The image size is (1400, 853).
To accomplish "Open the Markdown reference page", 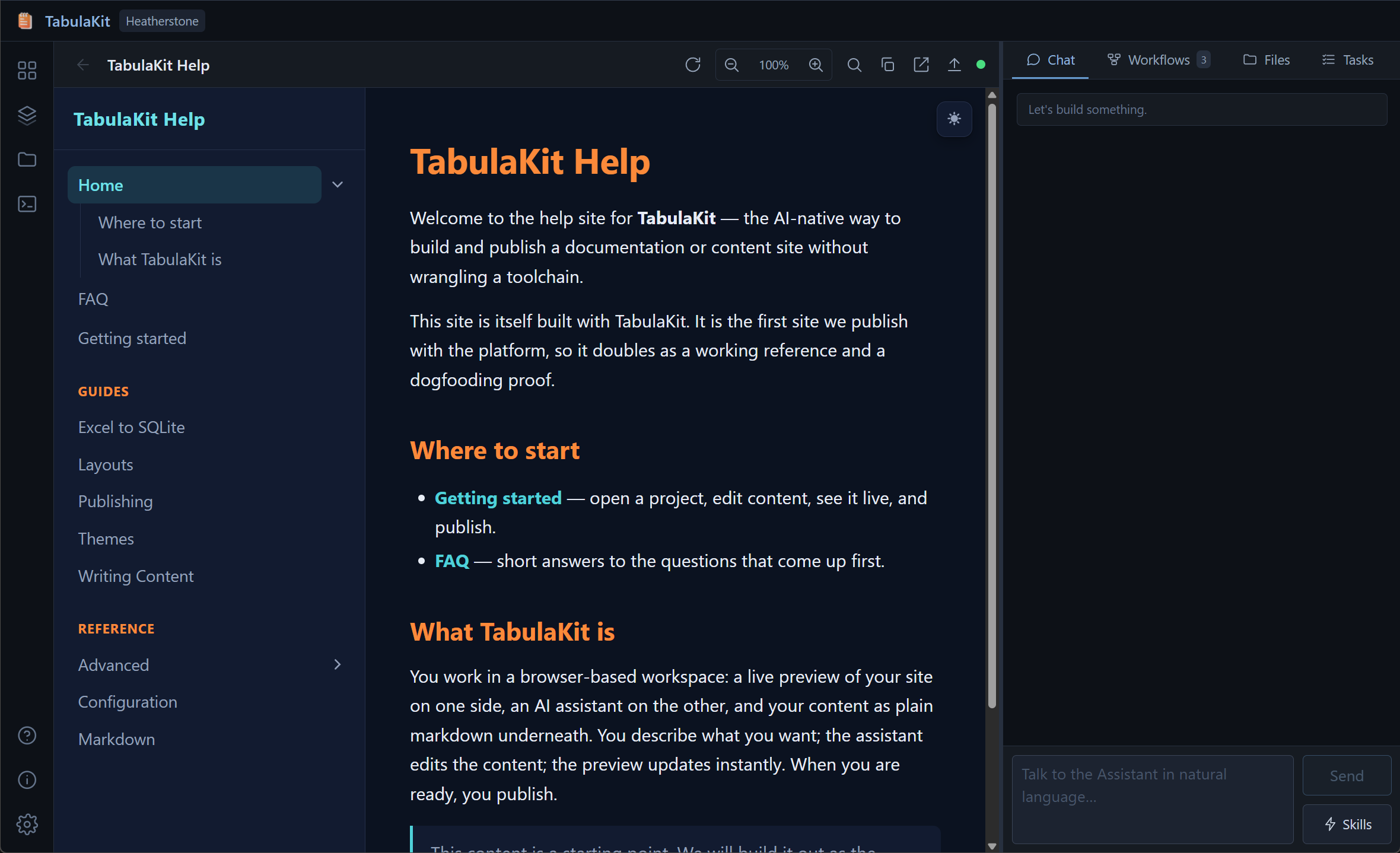I will pyautogui.click(x=117, y=739).
